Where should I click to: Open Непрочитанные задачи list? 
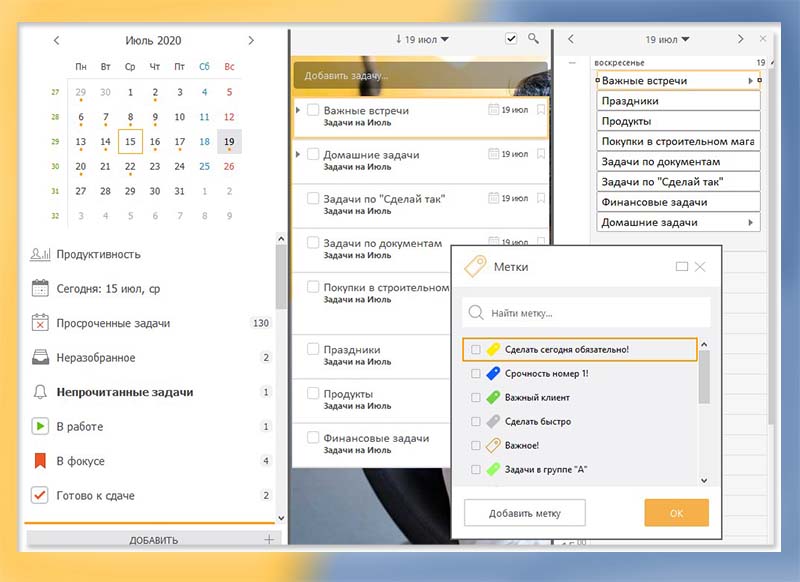(125, 392)
